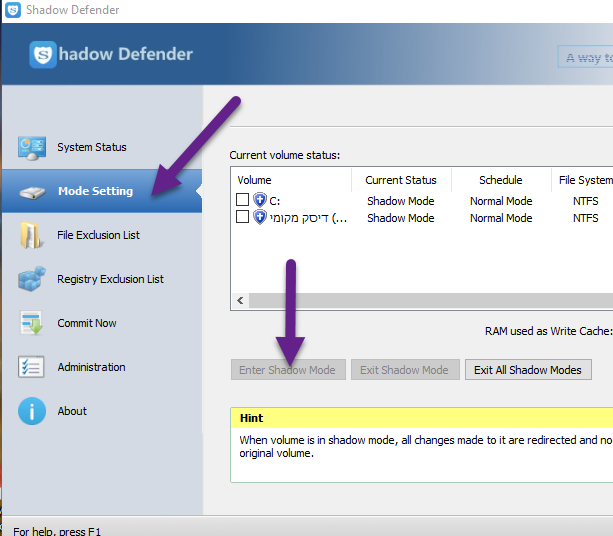Viewport: 613px width, 536px height.
Task: Click NTFS in the דיסק מקומי row
Action: point(586,218)
